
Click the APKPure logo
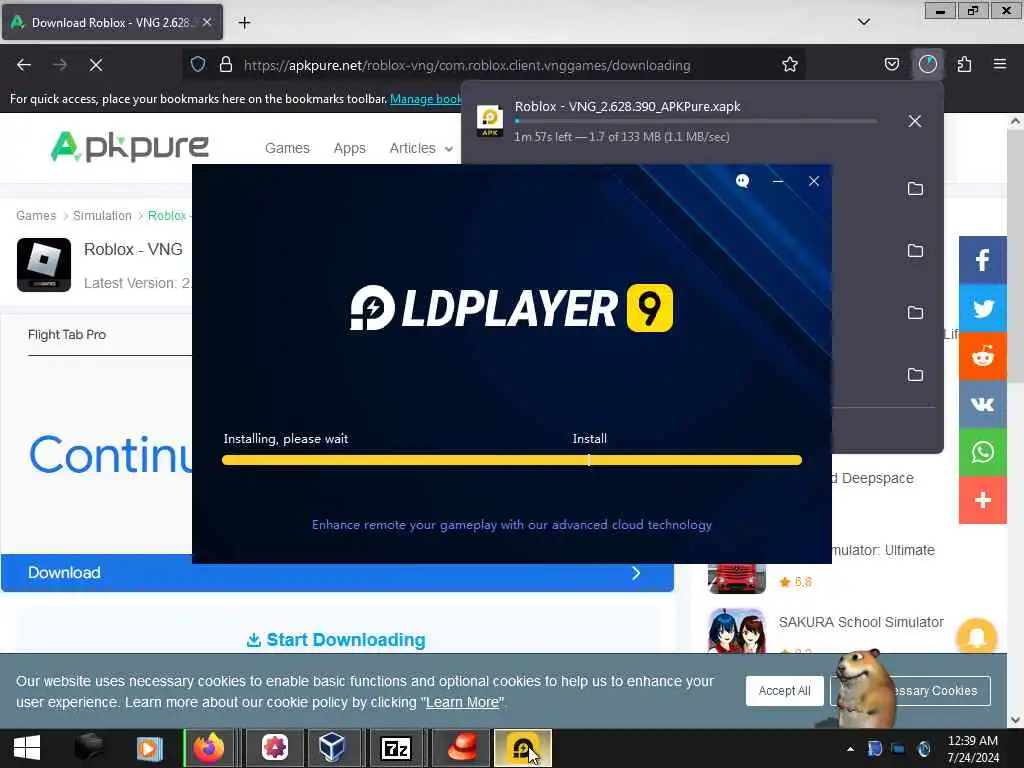(x=129, y=147)
